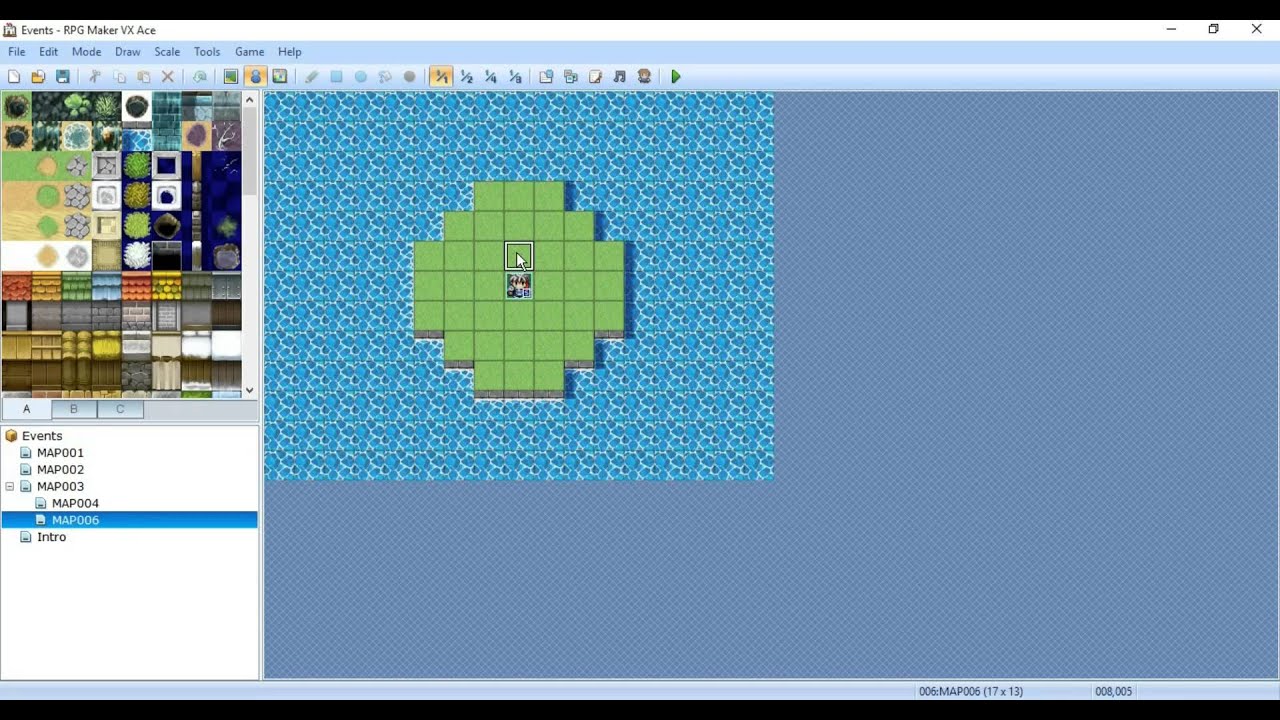Click status bar text 006:MAP006 (17 x 13)

(x=970, y=691)
